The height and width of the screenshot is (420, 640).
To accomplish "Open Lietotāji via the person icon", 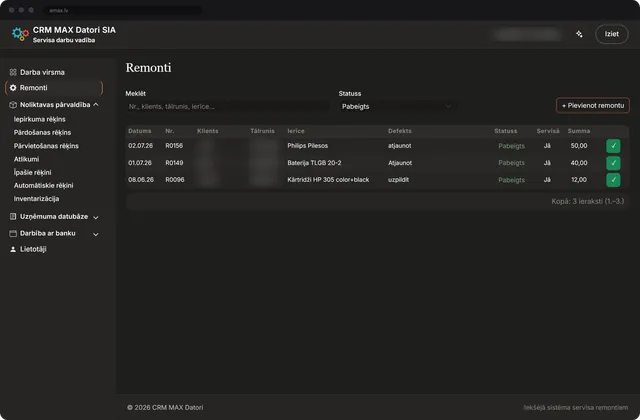I will pos(13,249).
